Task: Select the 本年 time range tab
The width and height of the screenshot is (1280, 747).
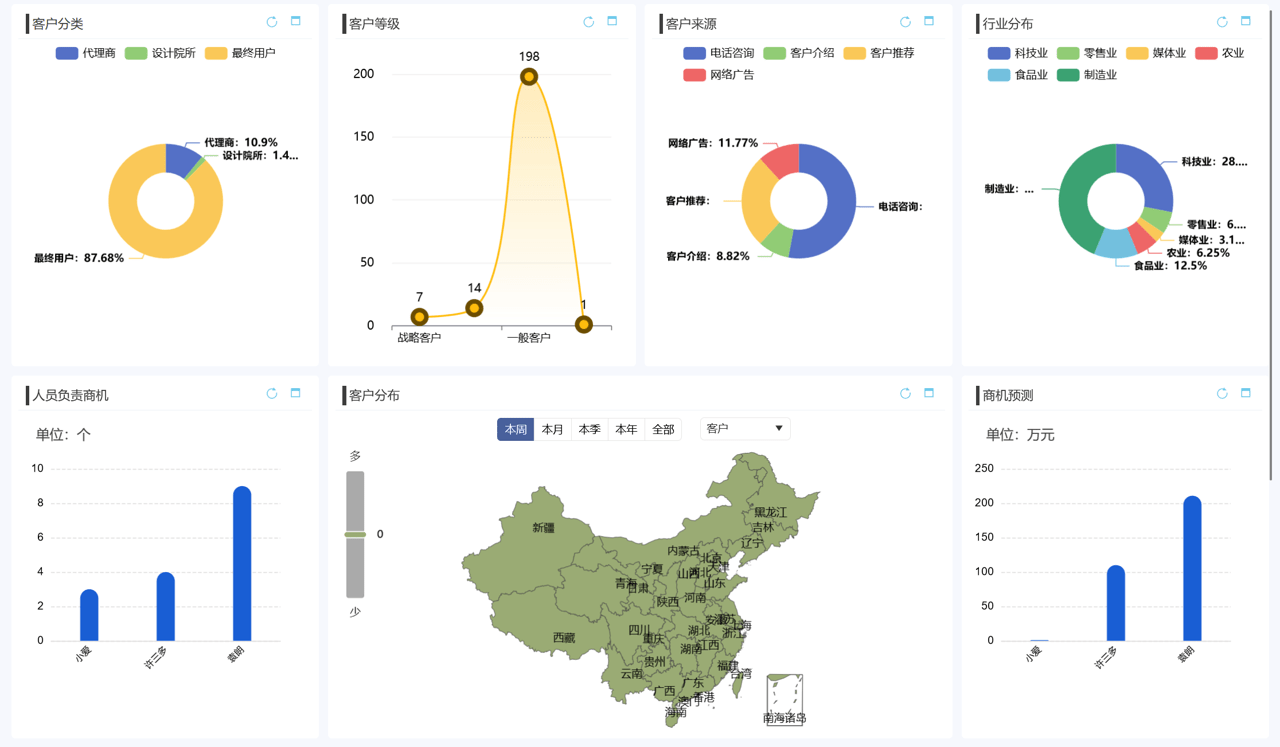Action: [626, 430]
